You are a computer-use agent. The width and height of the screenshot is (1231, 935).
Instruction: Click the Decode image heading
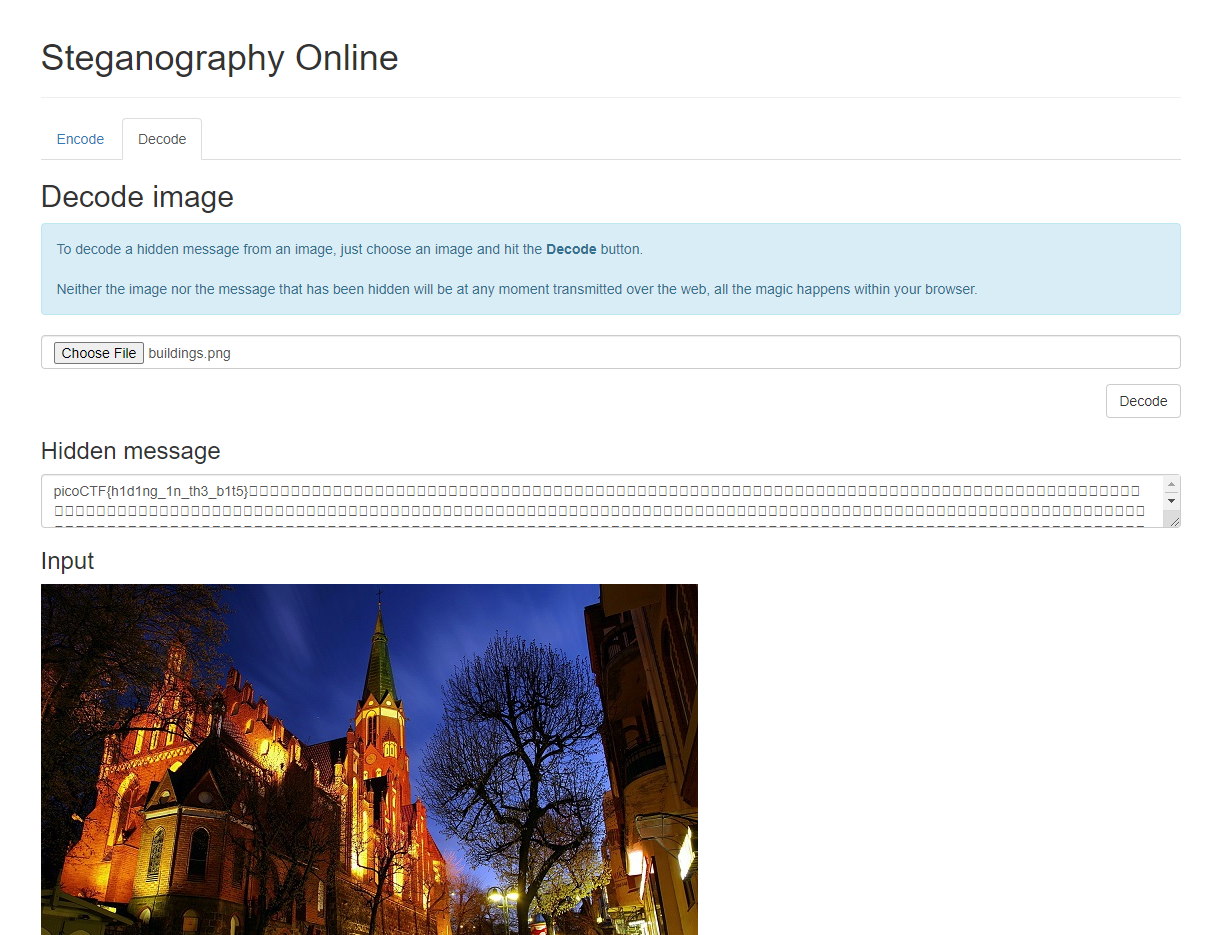click(x=137, y=197)
